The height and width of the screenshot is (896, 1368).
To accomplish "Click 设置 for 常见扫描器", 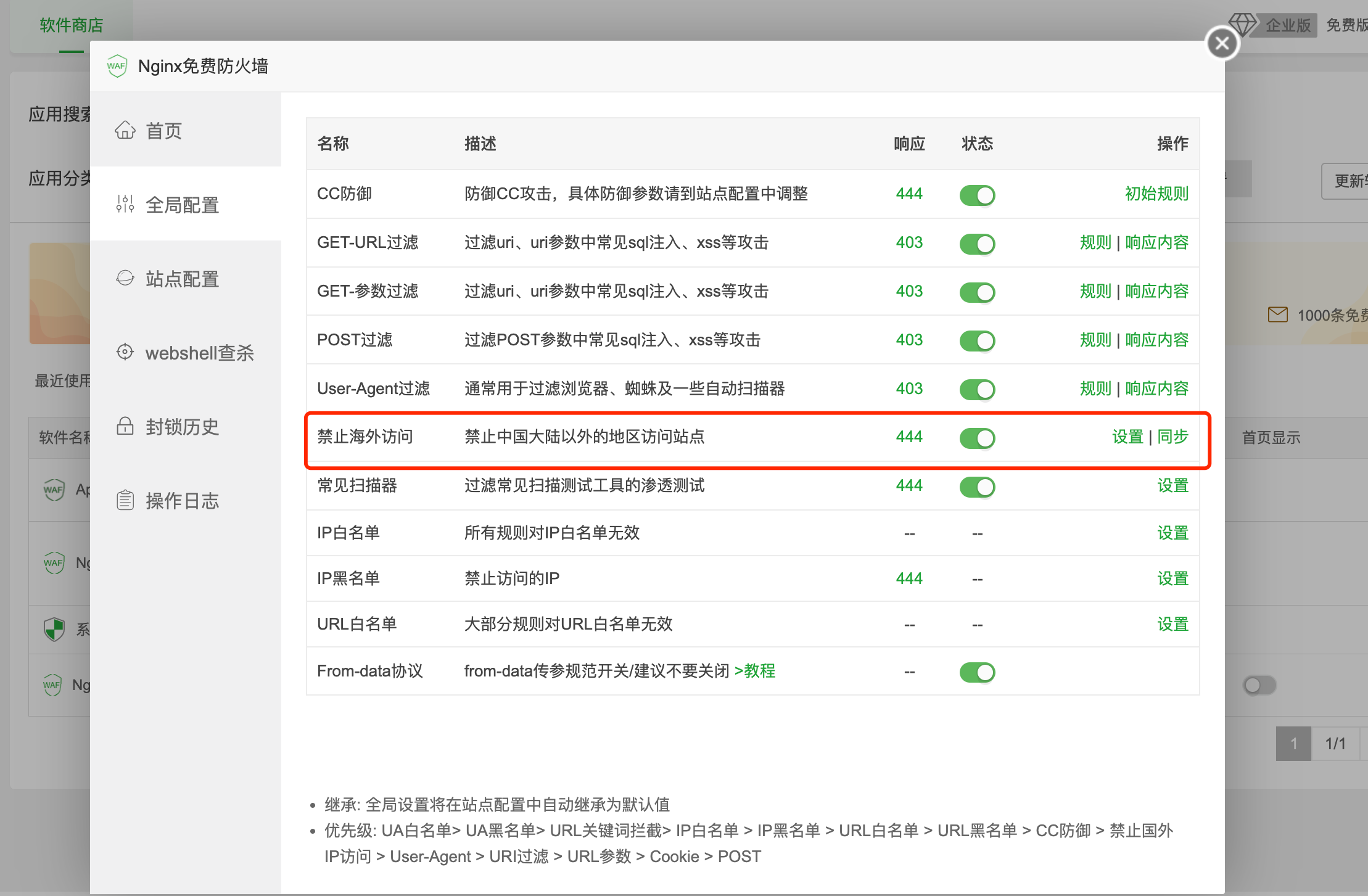I will [x=1172, y=485].
